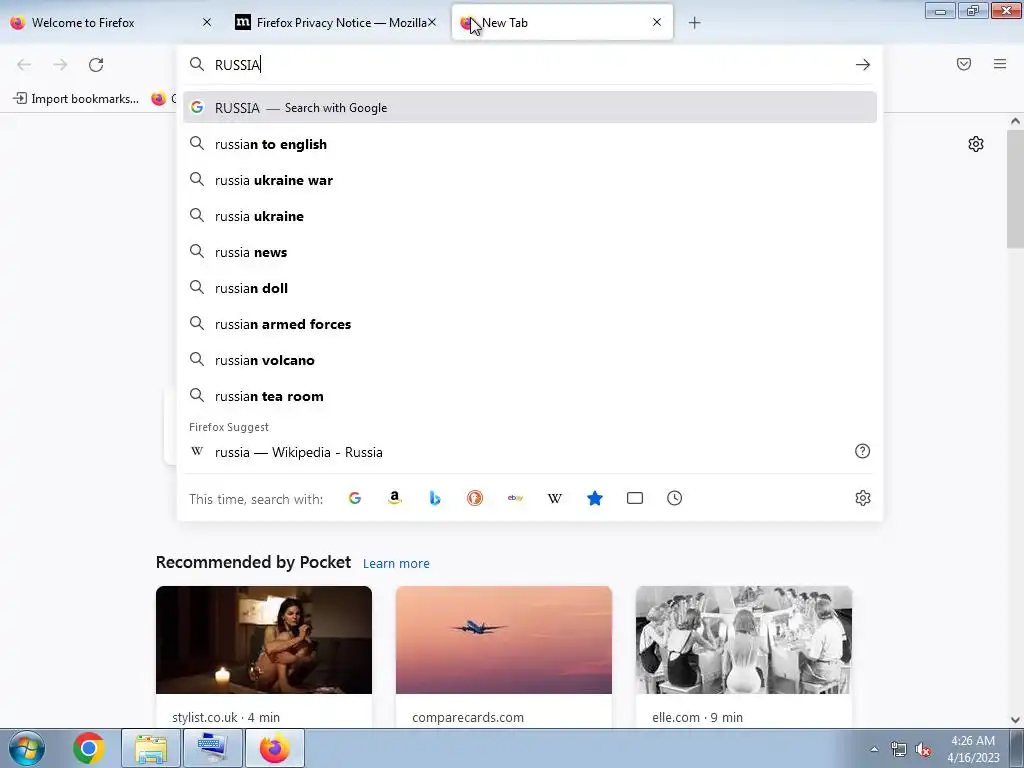
Task: Search this time with Wikipedia
Action: tap(554, 498)
